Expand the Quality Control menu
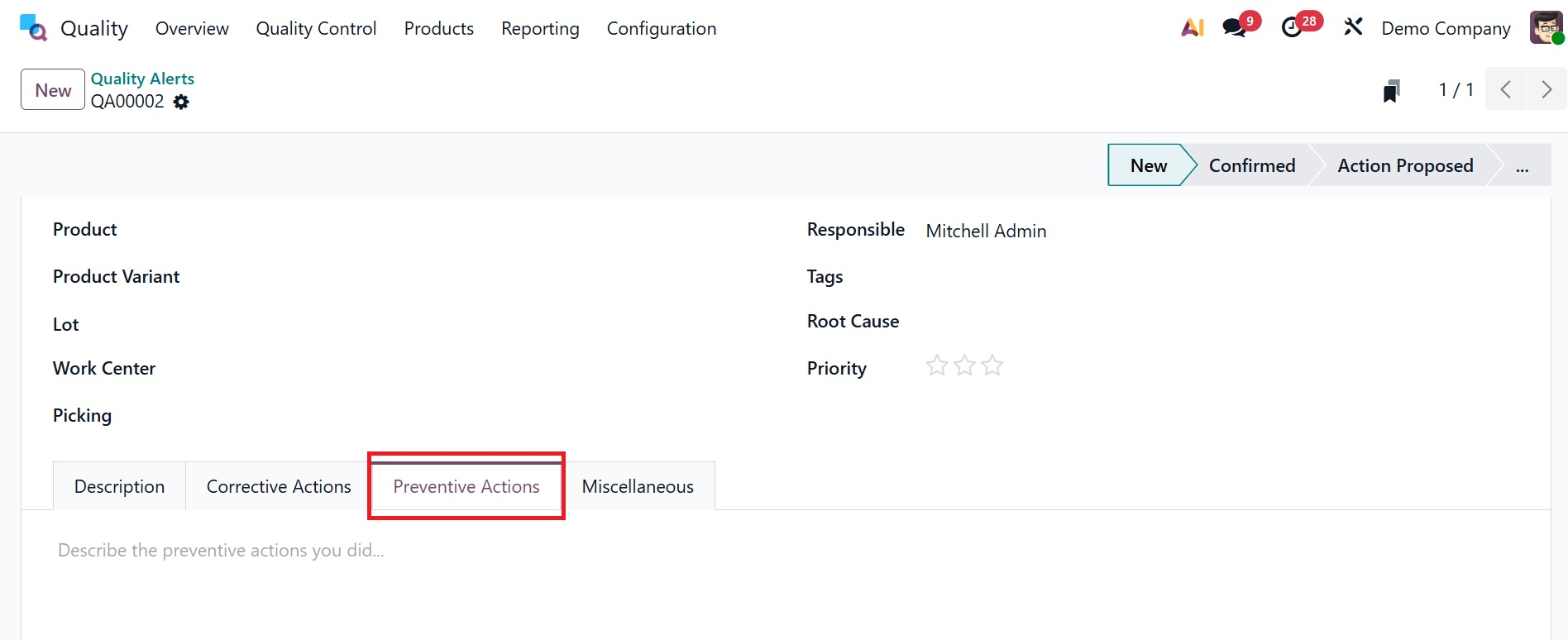1568x640 pixels. (316, 28)
